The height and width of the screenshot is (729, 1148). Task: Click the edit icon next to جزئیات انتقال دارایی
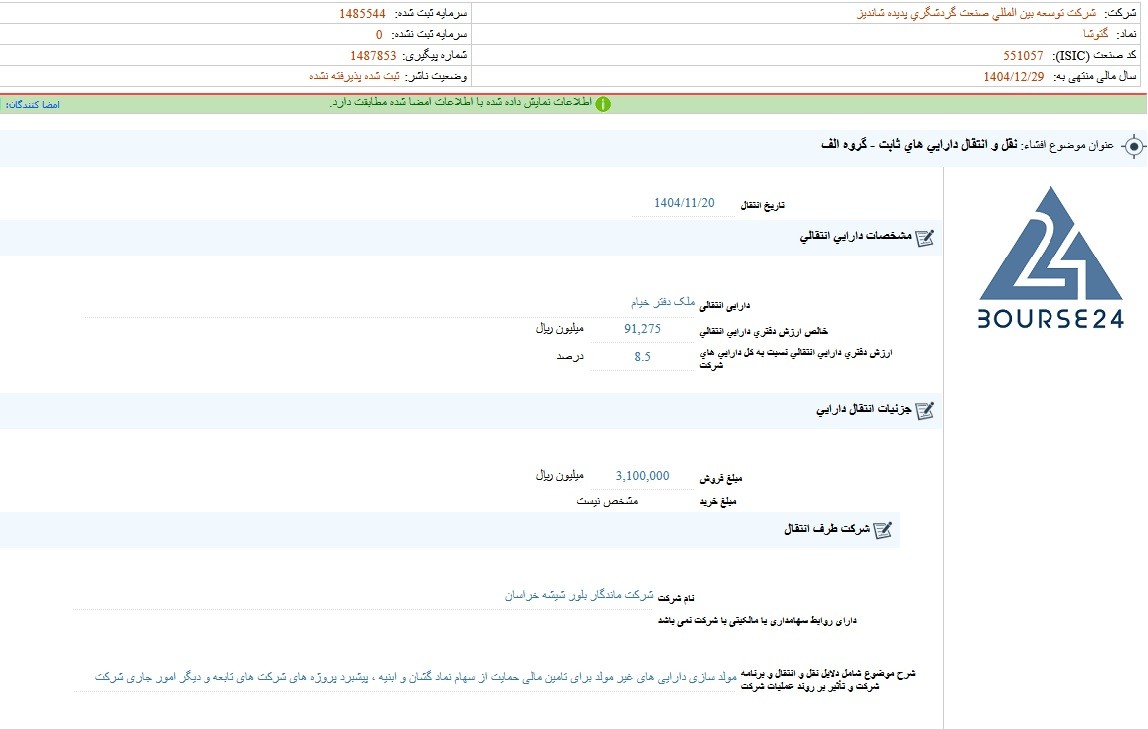pos(925,411)
